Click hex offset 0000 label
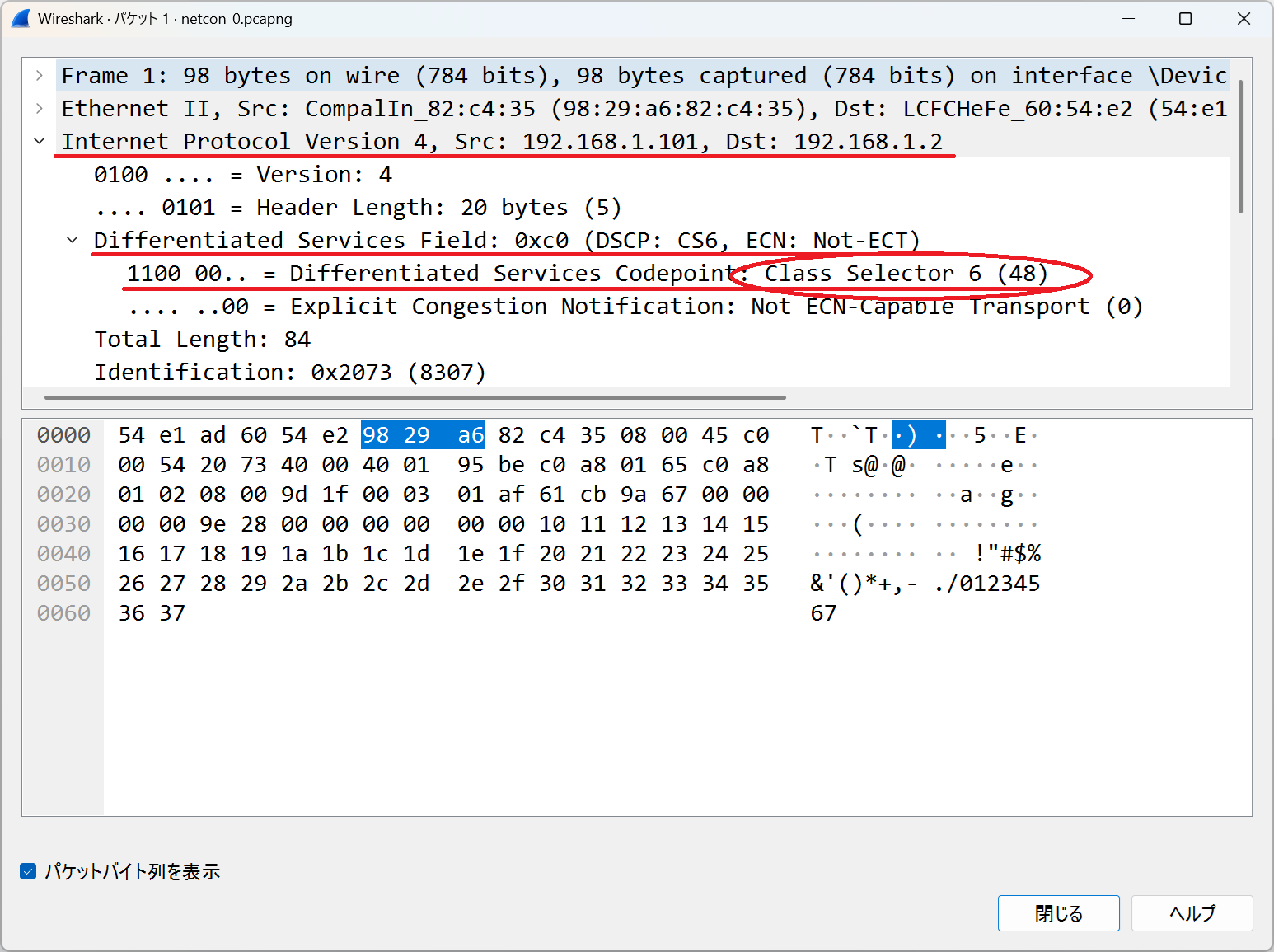The height and width of the screenshot is (952, 1274). coord(63,434)
